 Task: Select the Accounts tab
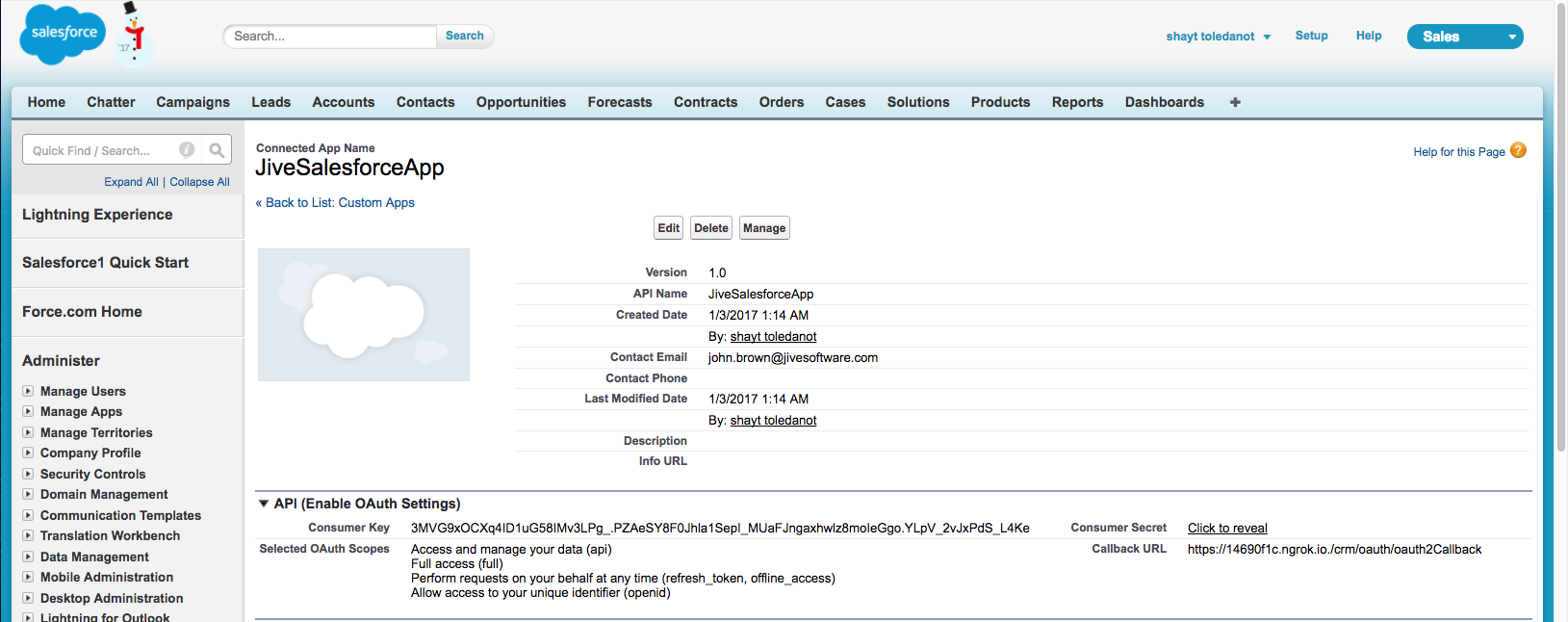[x=343, y=102]
